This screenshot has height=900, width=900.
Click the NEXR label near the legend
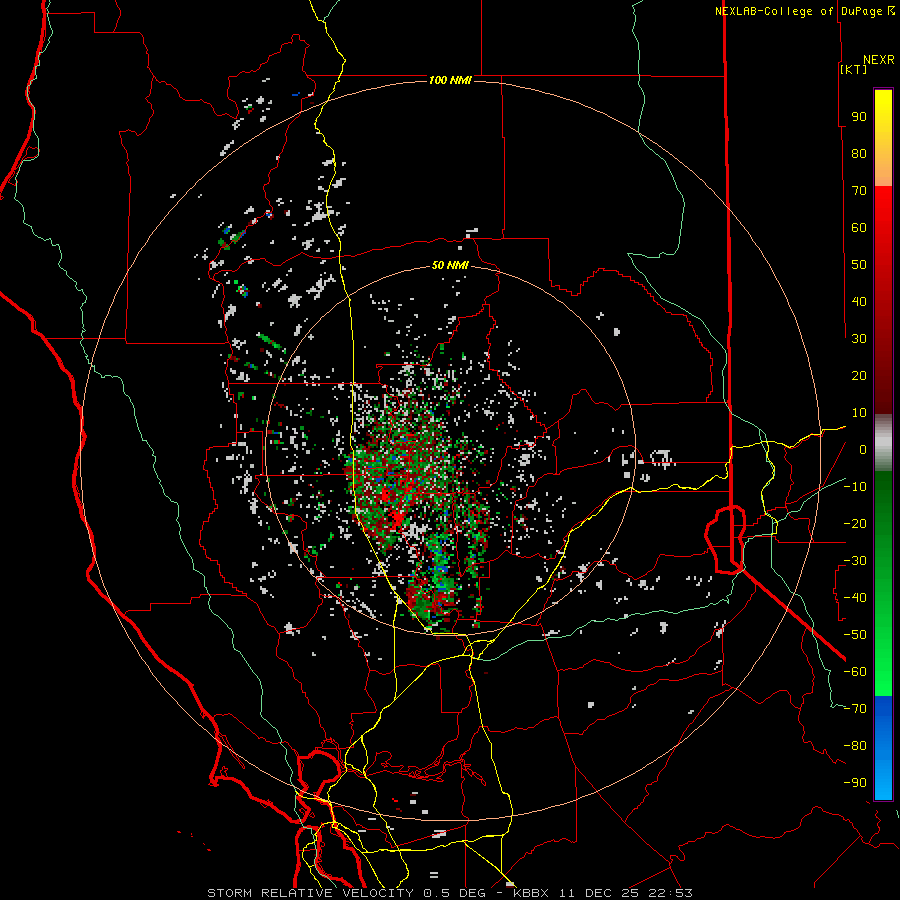[x=879, y=60]
